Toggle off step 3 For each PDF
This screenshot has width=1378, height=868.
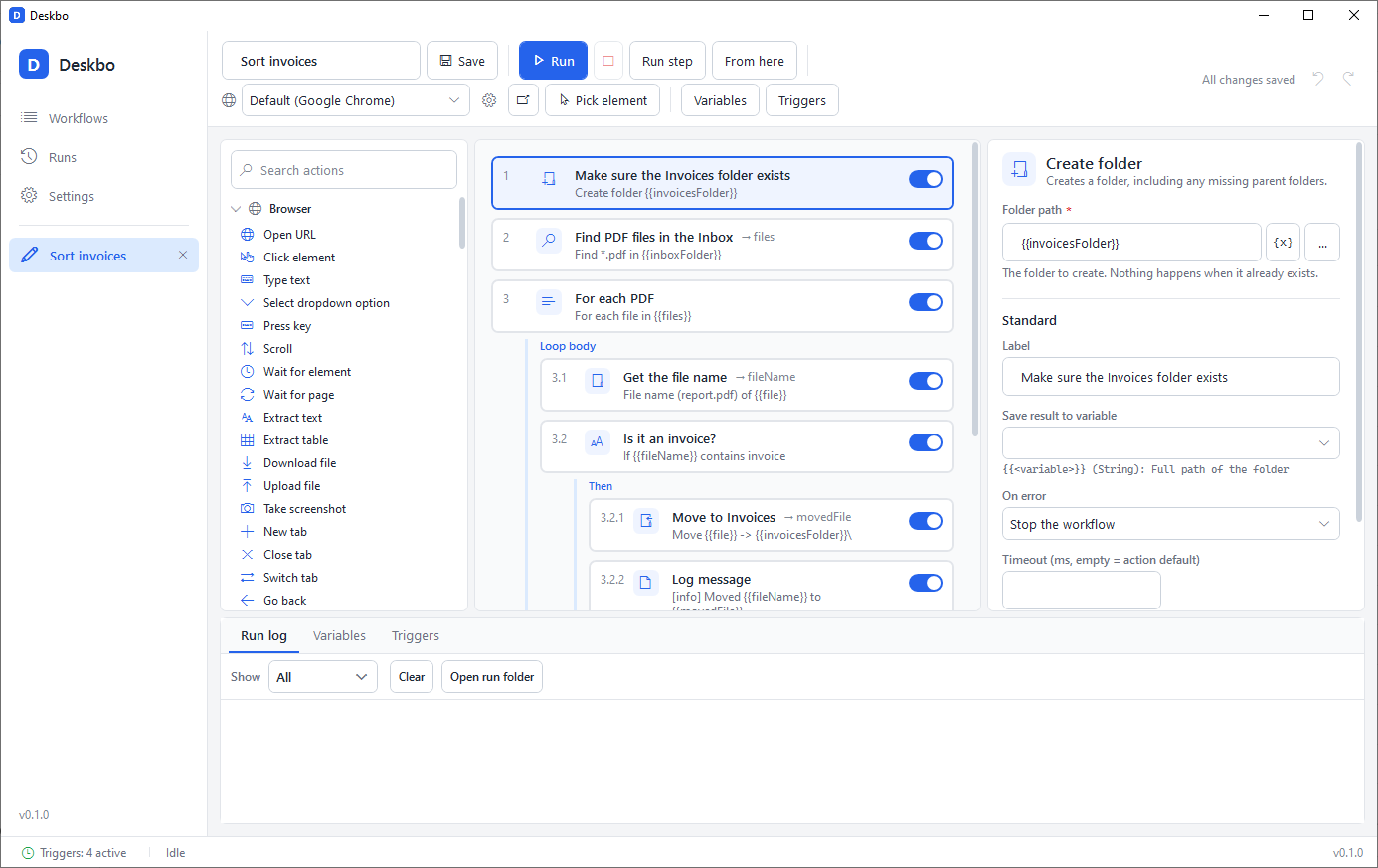click(926, 302)
